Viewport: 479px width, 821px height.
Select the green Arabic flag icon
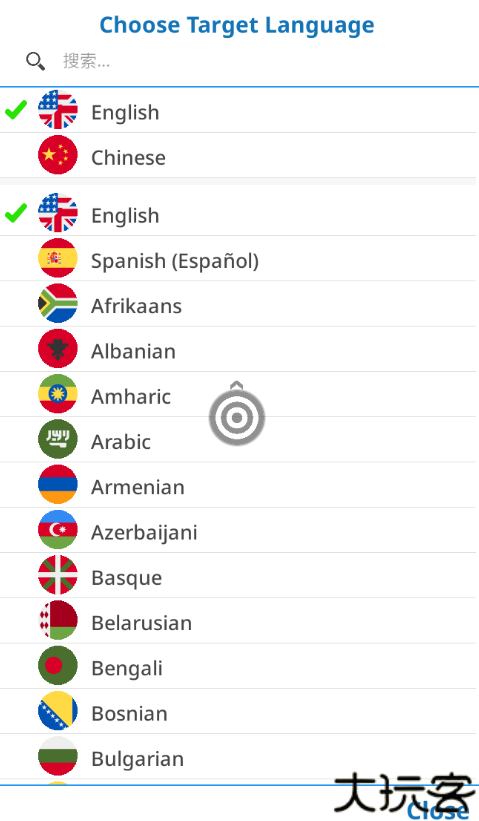tap(58, 439)
